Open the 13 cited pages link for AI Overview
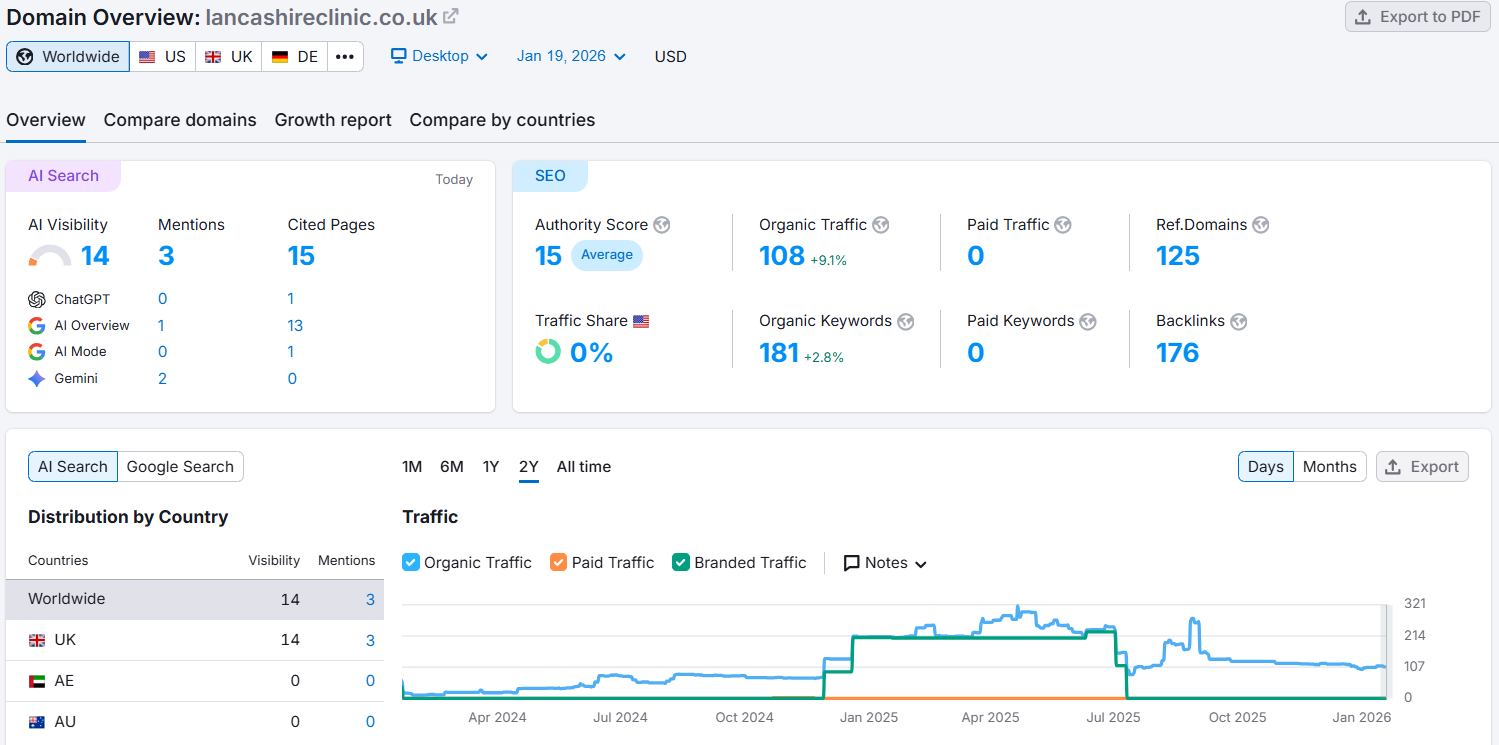Screen dimensions: 1499x745 [x=294, y=325]
